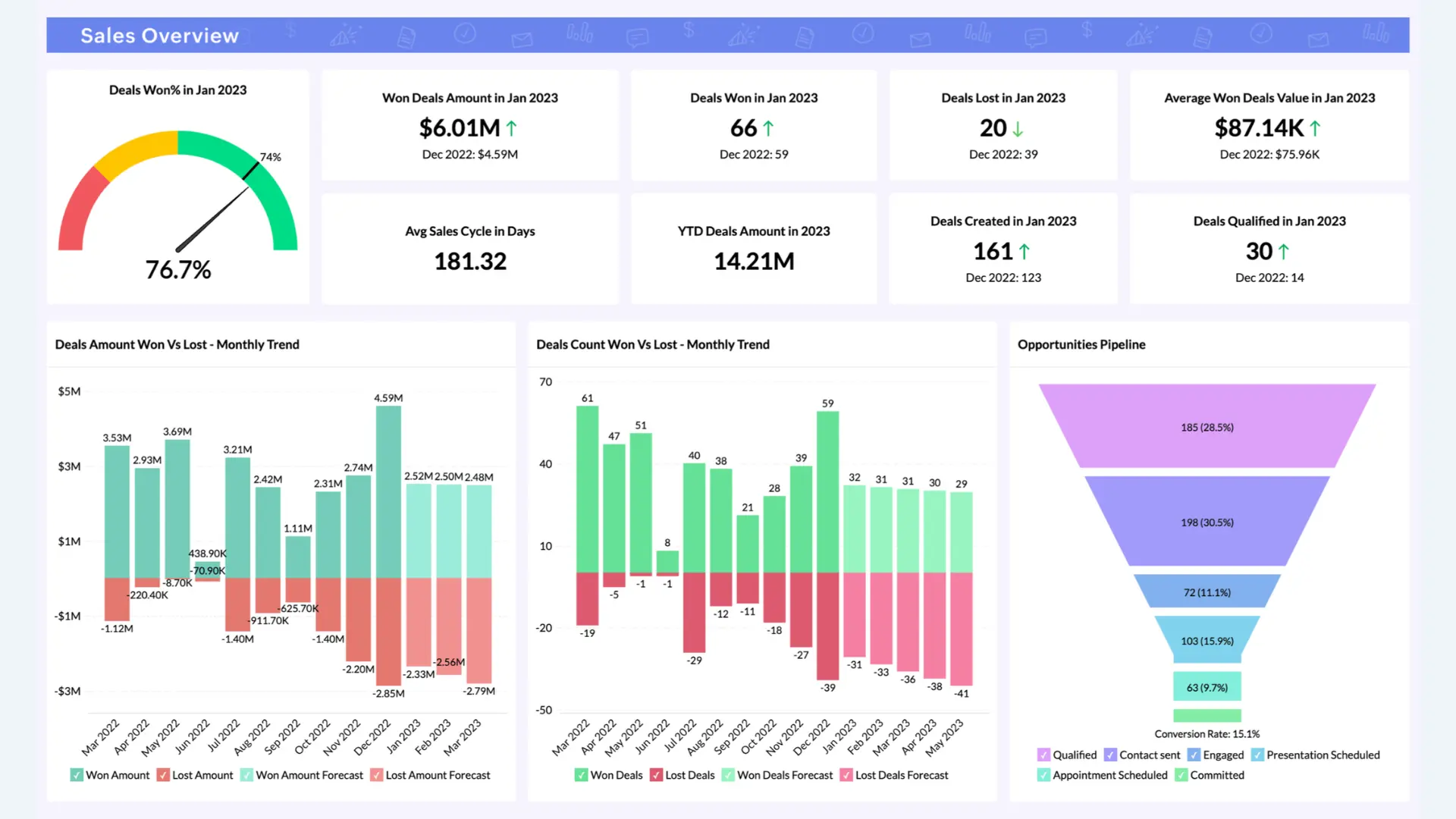Click the Deals Qualified in Jan 2023 title
Image resolution: width=1456 pixels, height=819 pixels.
pyautogui.click(x=1269, y=221)
